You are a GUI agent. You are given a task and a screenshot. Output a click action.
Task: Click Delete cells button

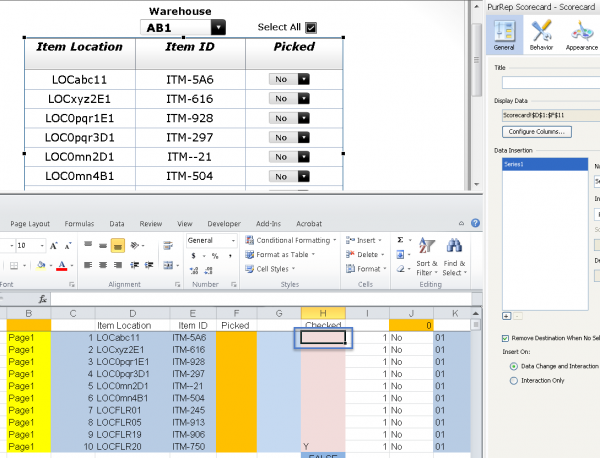pos(365,254)
